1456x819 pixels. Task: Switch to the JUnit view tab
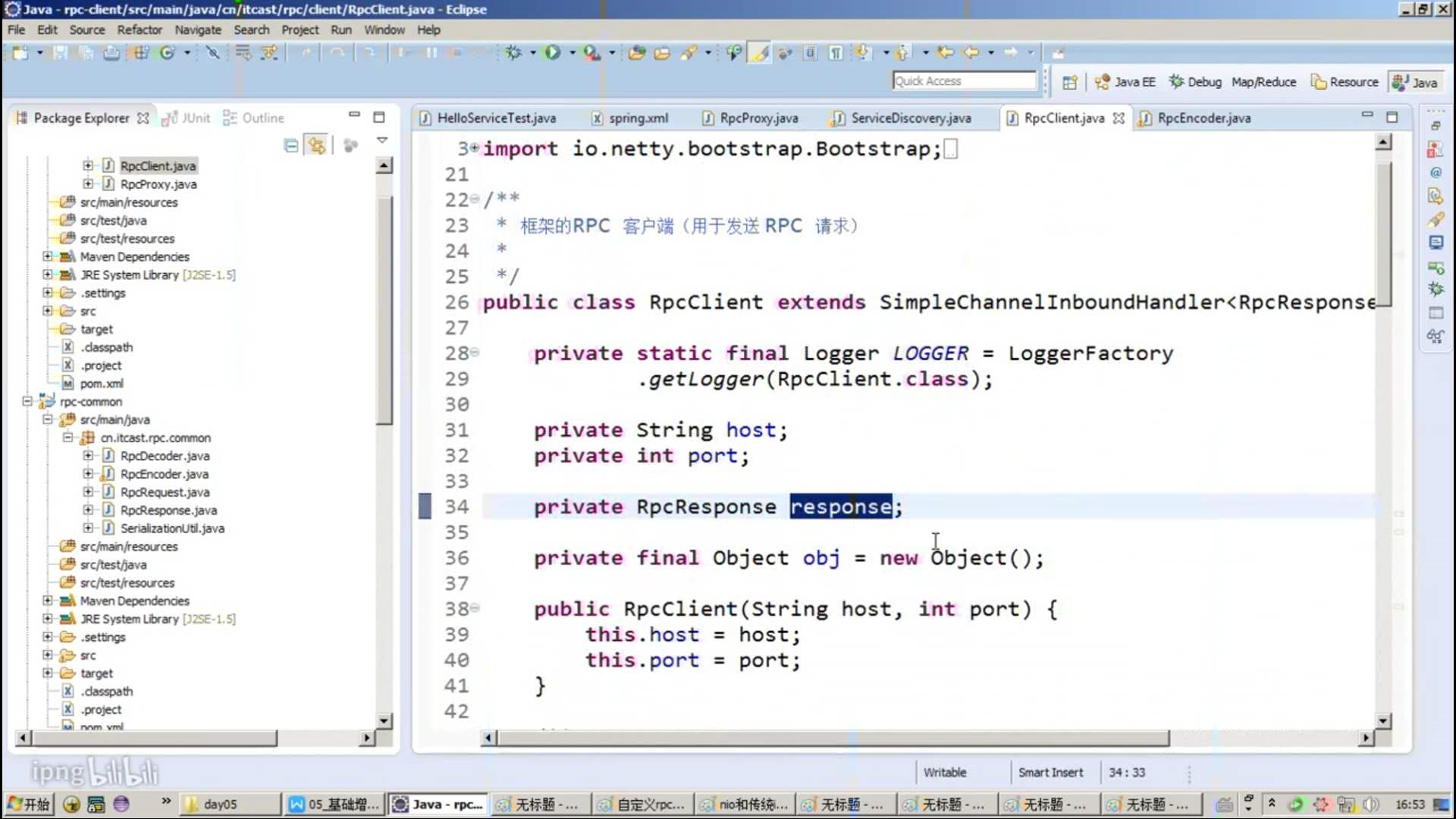click(187, 118)
